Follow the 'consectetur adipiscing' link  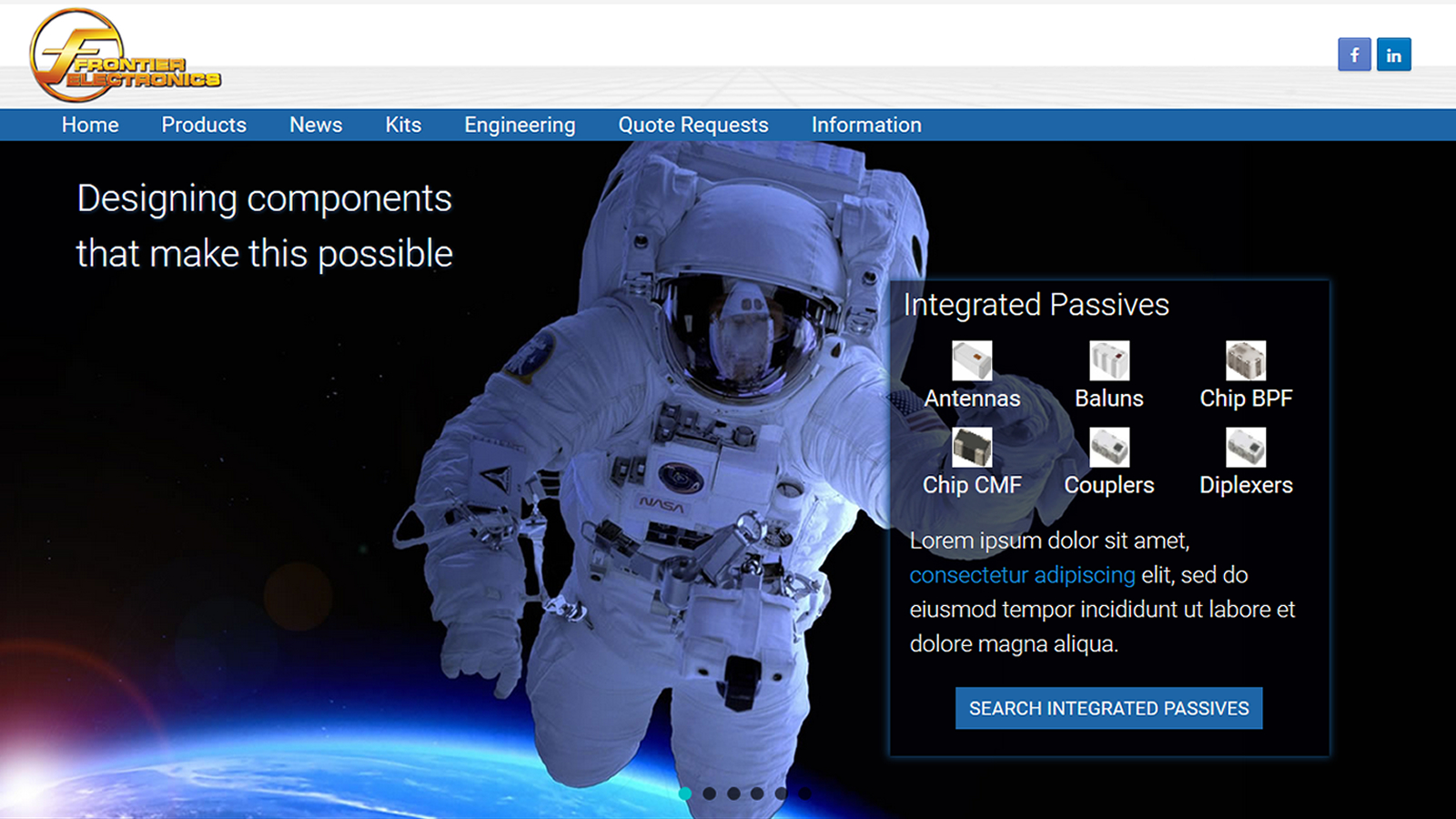[x=1022, y=575]
